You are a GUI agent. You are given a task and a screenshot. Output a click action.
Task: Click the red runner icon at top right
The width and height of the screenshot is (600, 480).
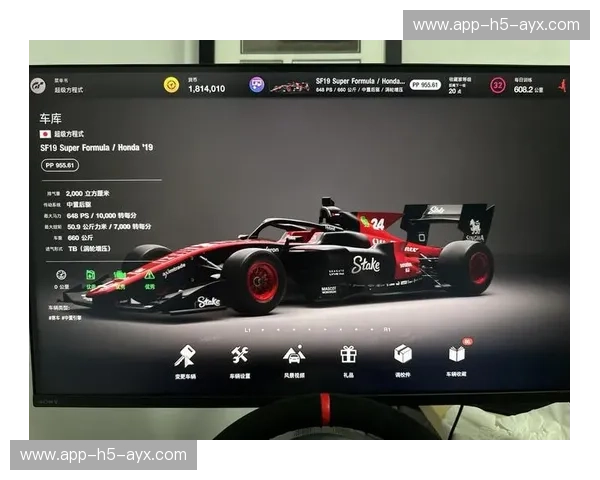click(562, 85)
